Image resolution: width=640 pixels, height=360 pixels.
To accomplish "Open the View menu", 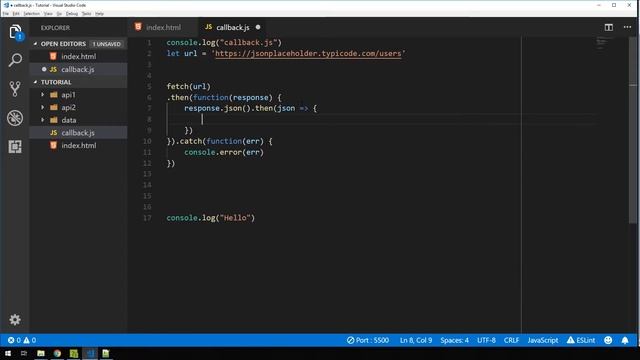I will tap(48, 13).
